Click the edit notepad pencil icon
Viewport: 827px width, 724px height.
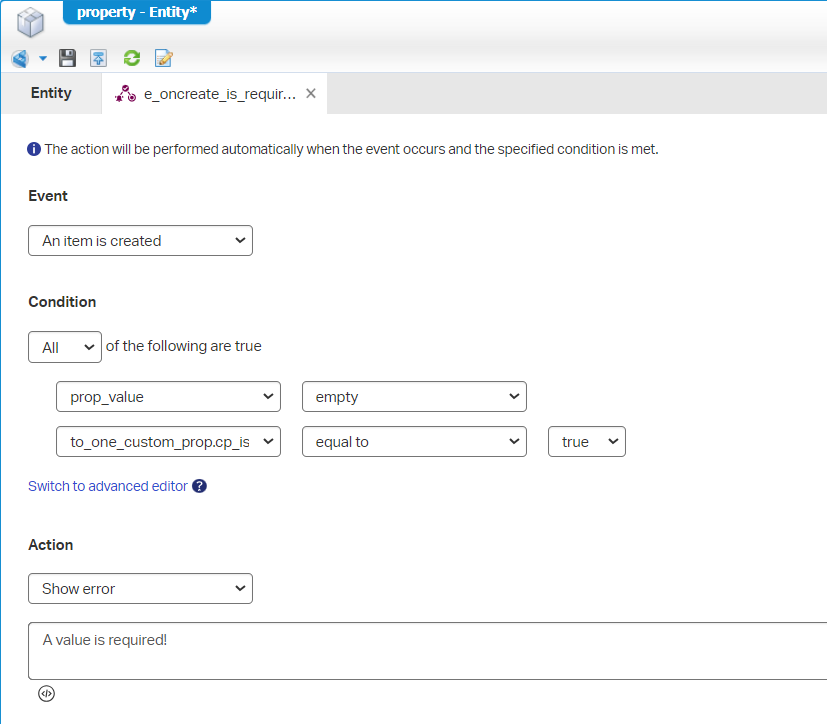(x=164, y=58)
